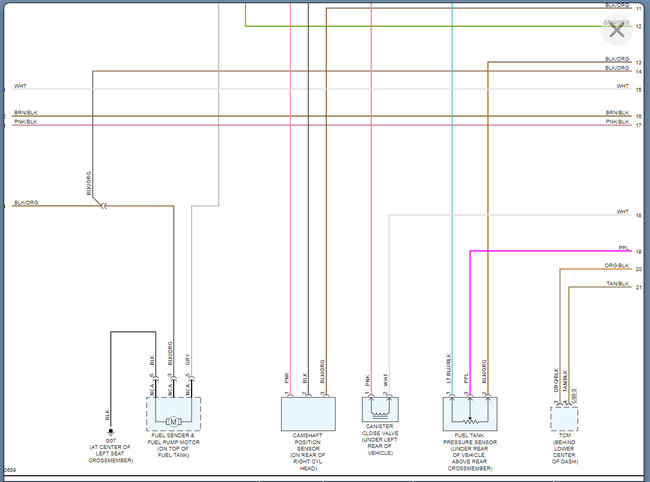Click the 'PPL' label beside connector number 19
The height and width of the screenshot is (482, 650).
(x=623, y=247)
